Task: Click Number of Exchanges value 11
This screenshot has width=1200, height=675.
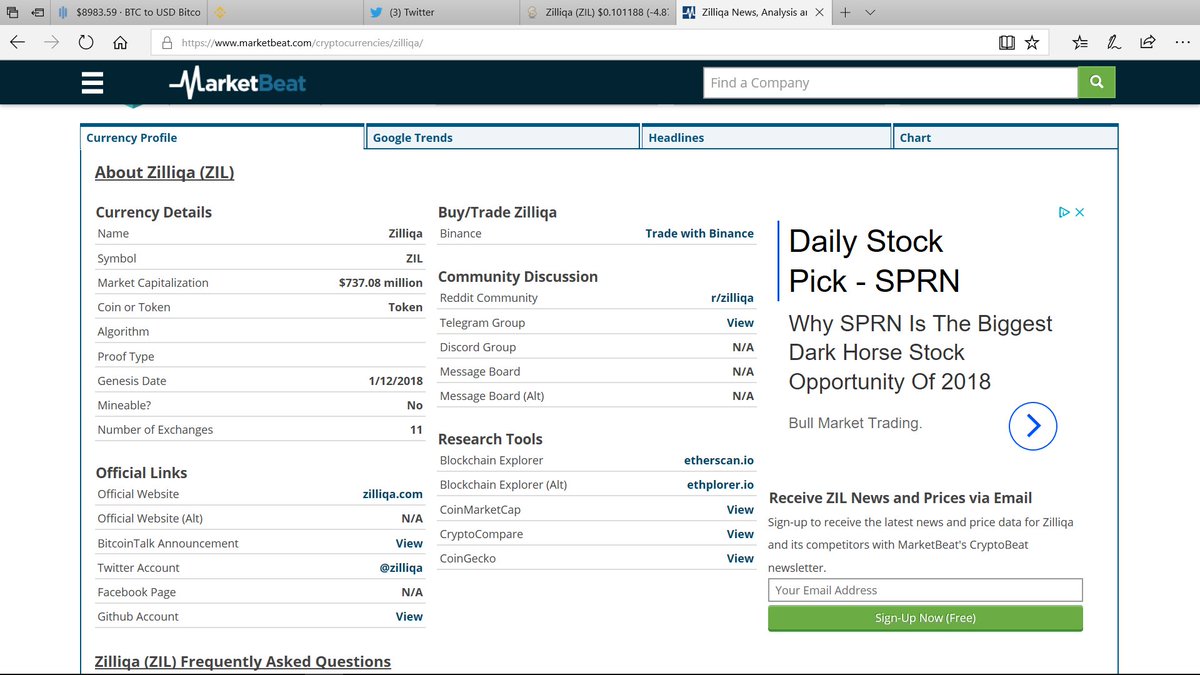Action: pyautogui.click(x=416, y=429)
